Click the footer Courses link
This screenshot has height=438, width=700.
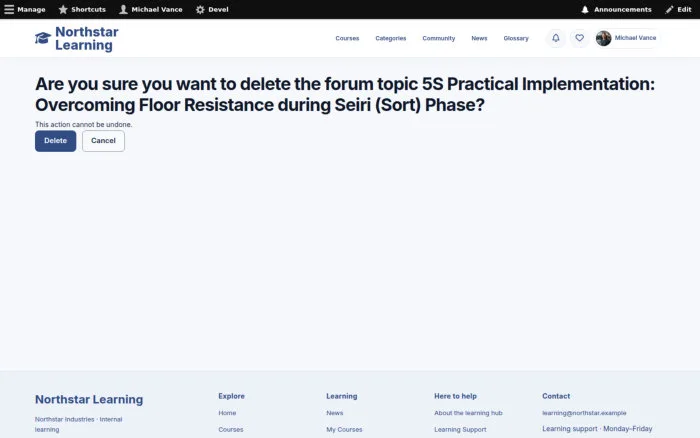[231, 430]
